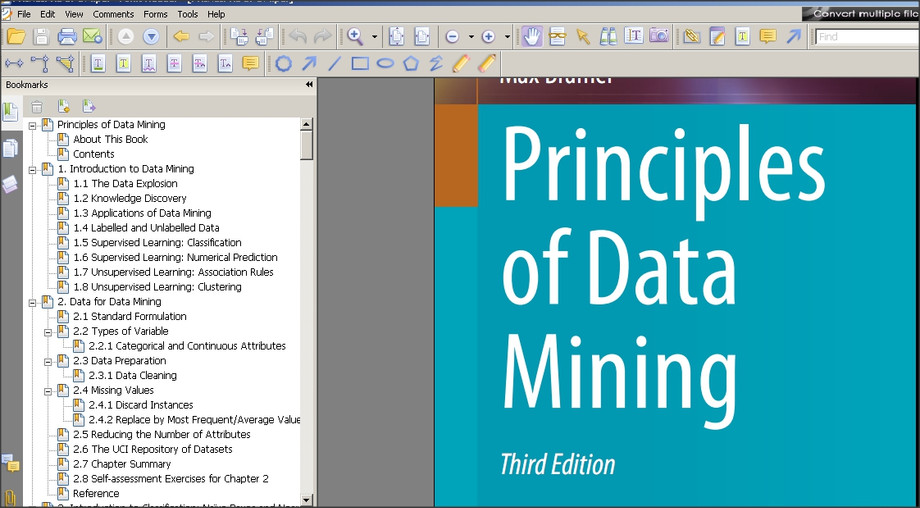Click the Snapshot camera tool
Viewport: 920px width, 508px height.
click(659, 37)
